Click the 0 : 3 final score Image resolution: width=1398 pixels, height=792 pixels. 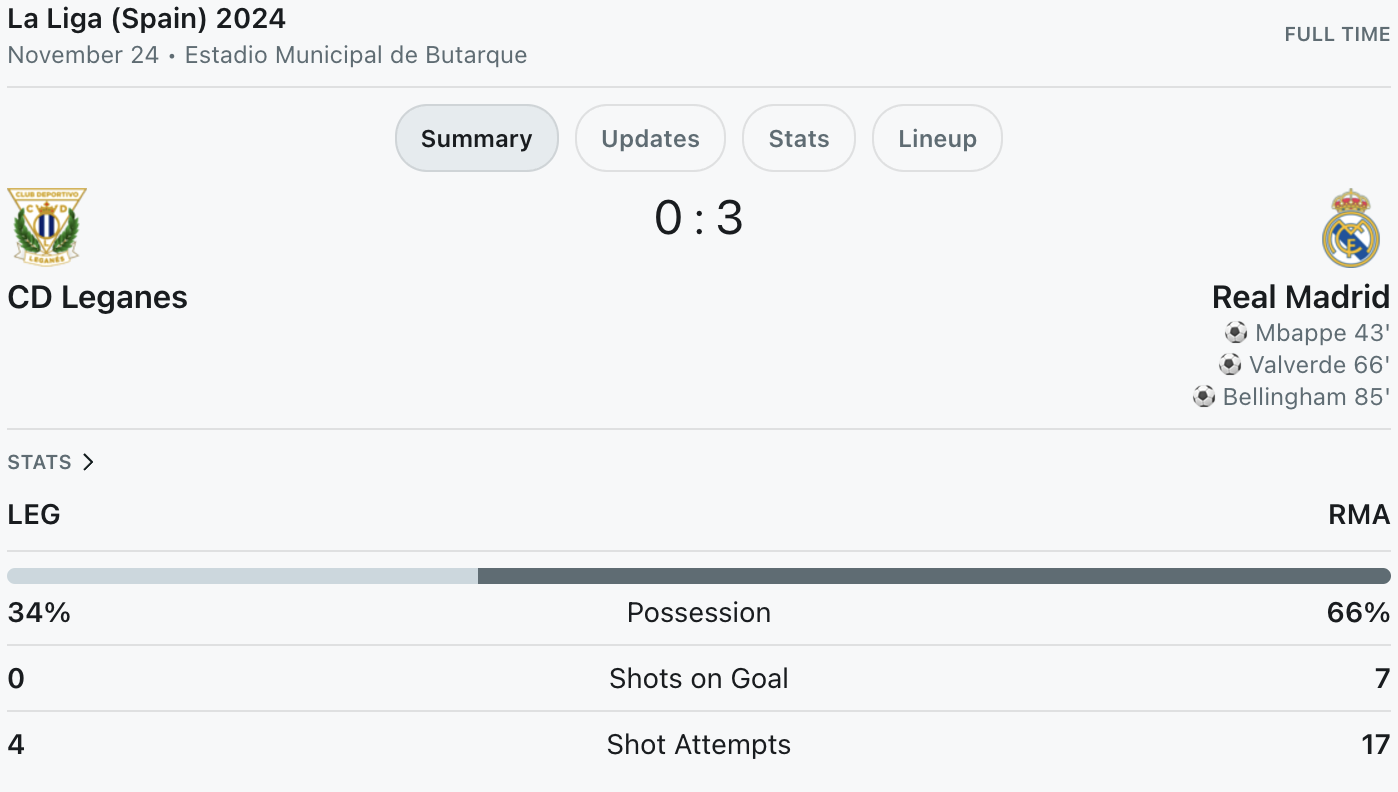pos(699,218)
